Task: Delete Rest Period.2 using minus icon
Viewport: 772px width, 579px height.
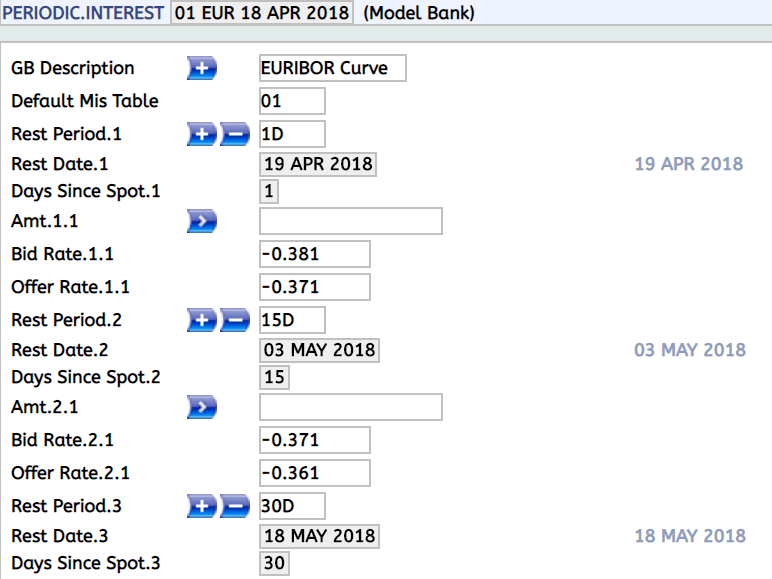Action: (235, 320)
